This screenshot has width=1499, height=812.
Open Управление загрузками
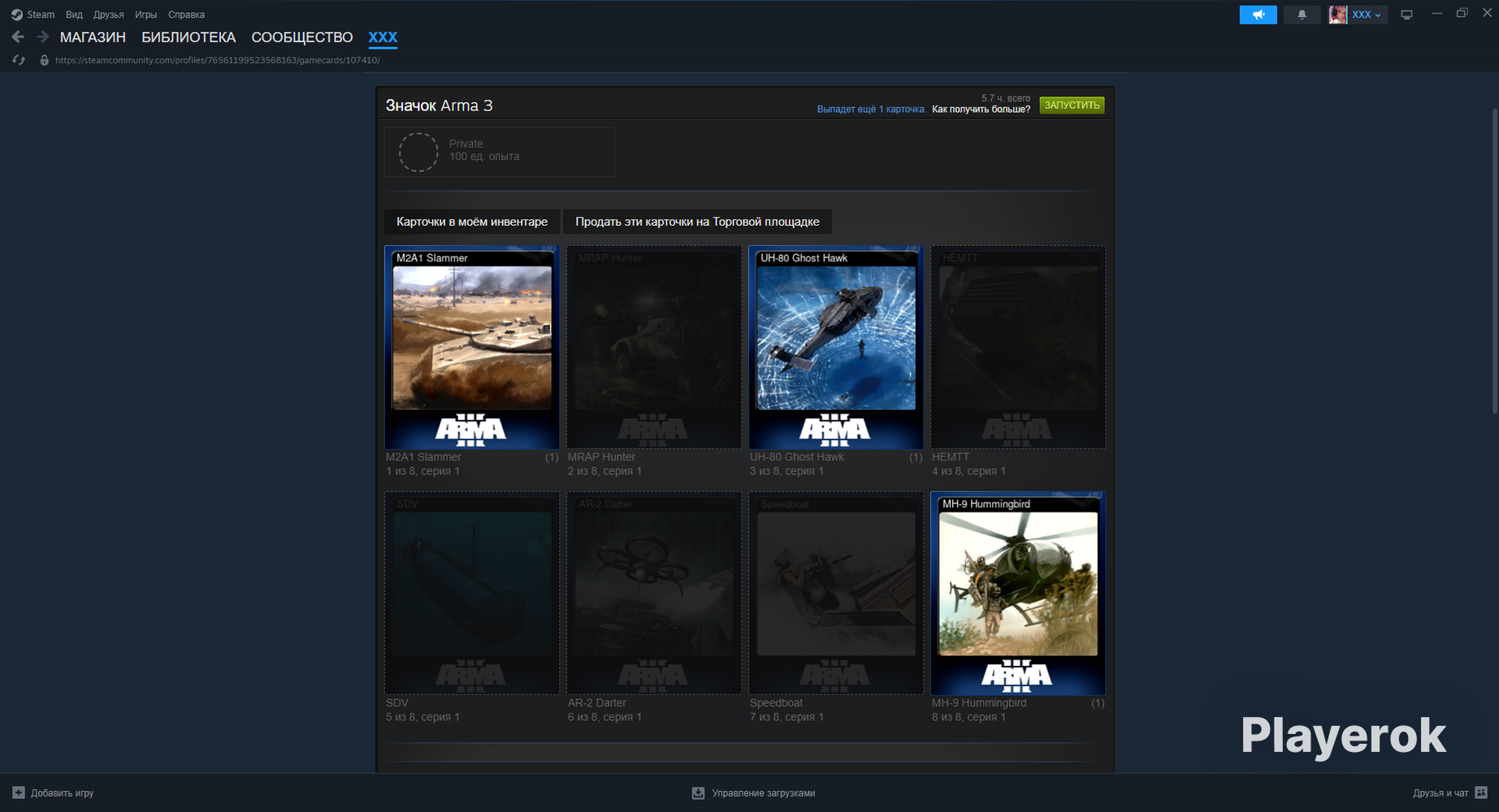point(764,793)
